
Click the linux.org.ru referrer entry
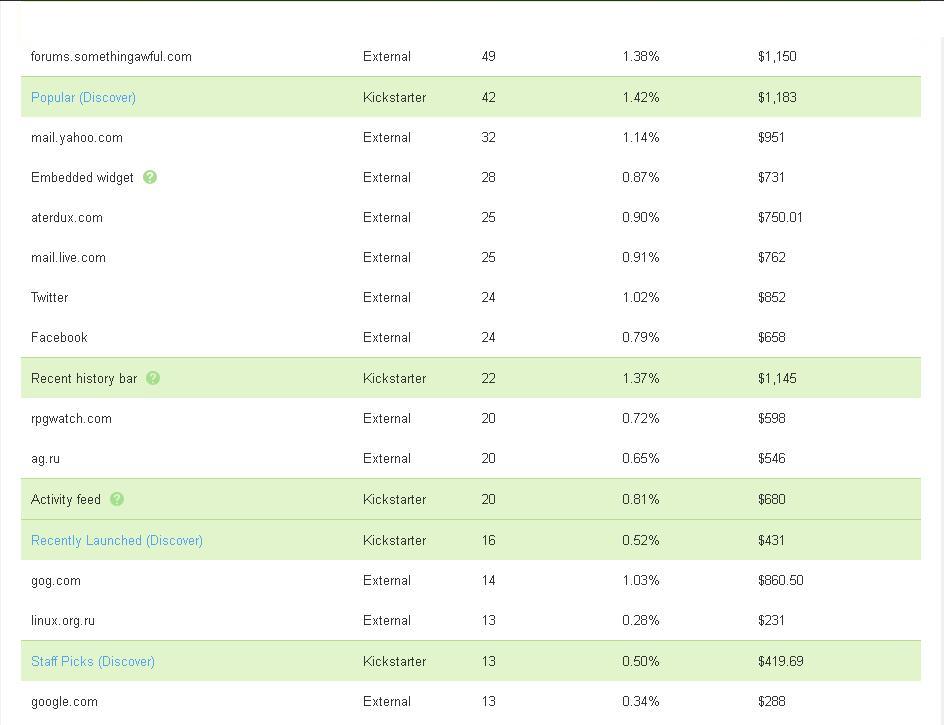pyautogui.click(x=63, y=620)
